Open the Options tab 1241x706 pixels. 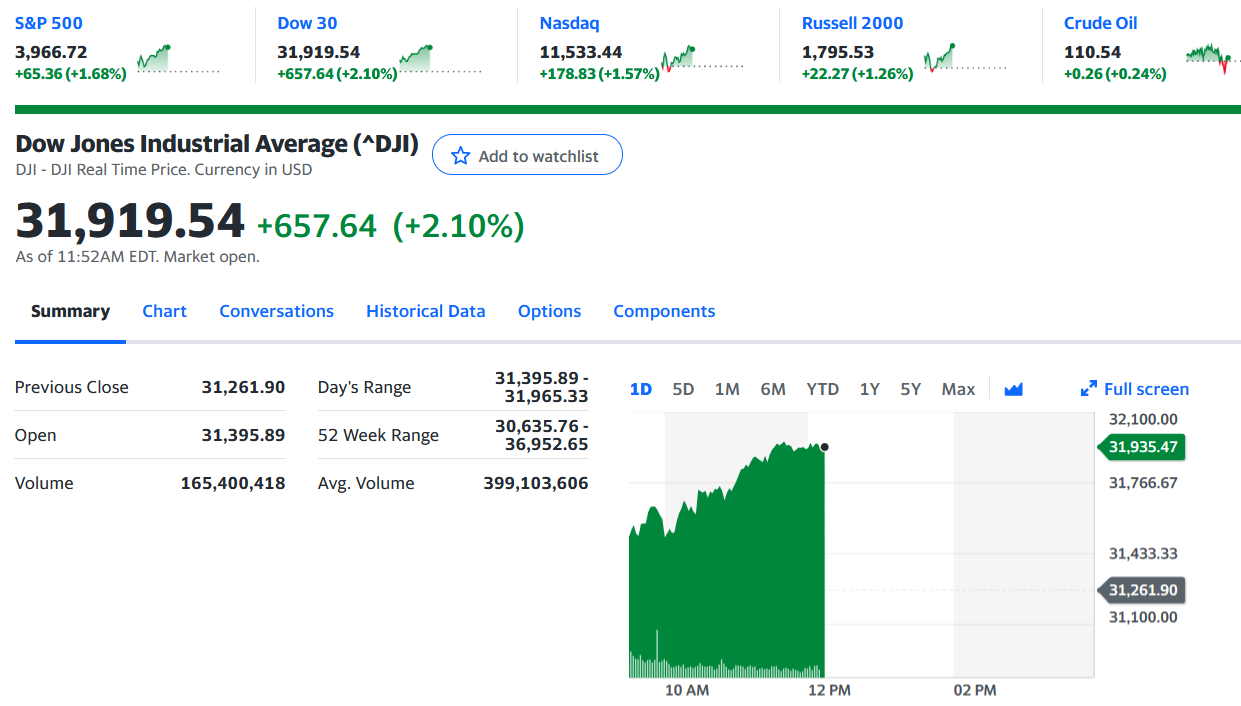click(x=549, y=311)
